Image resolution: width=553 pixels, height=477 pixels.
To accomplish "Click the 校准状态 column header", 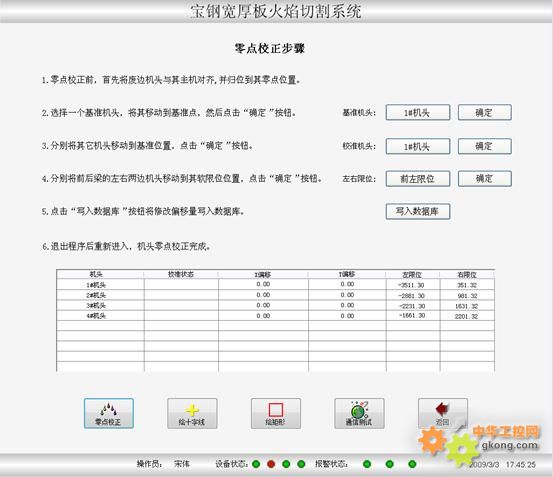I will click(181, 274).
